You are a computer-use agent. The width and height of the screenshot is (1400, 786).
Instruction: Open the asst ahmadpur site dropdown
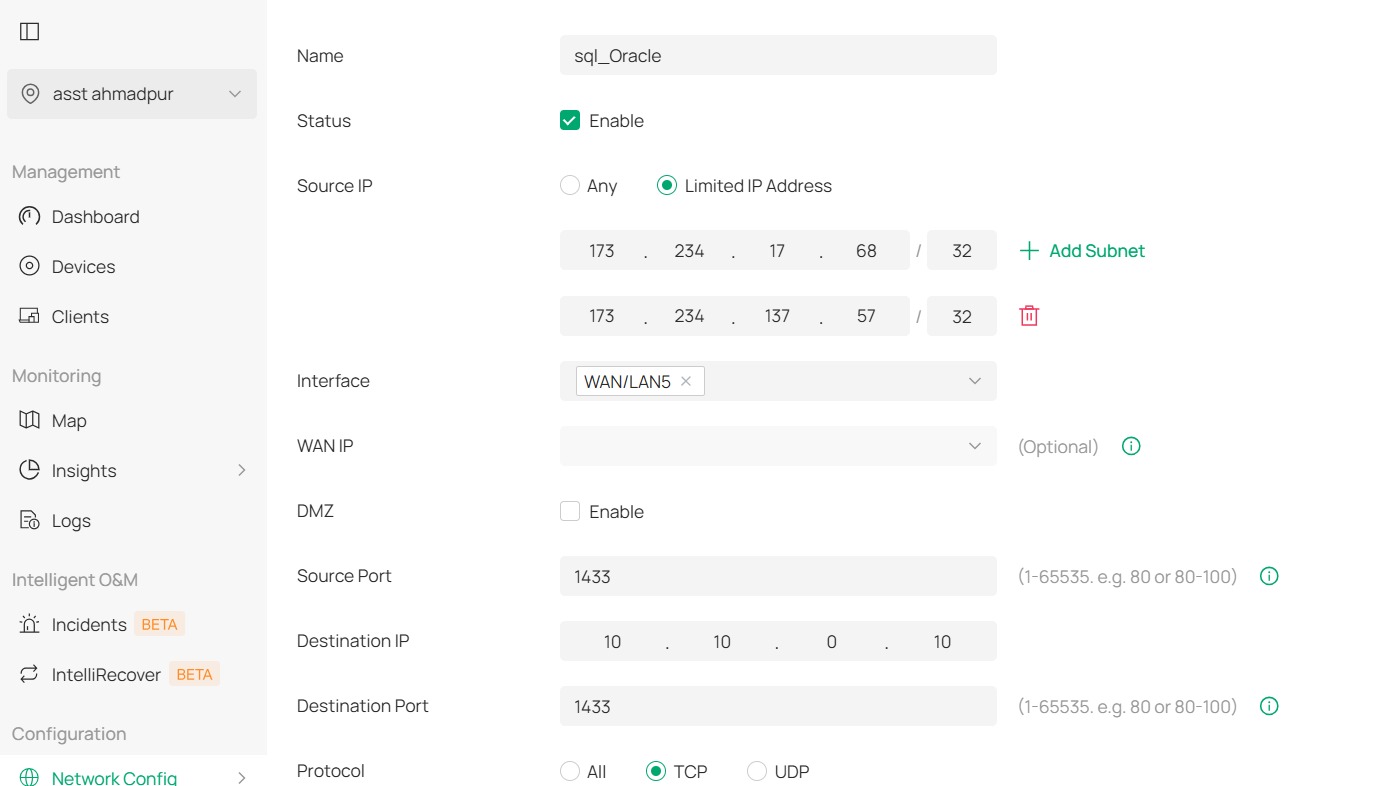(x=132, y=94)
